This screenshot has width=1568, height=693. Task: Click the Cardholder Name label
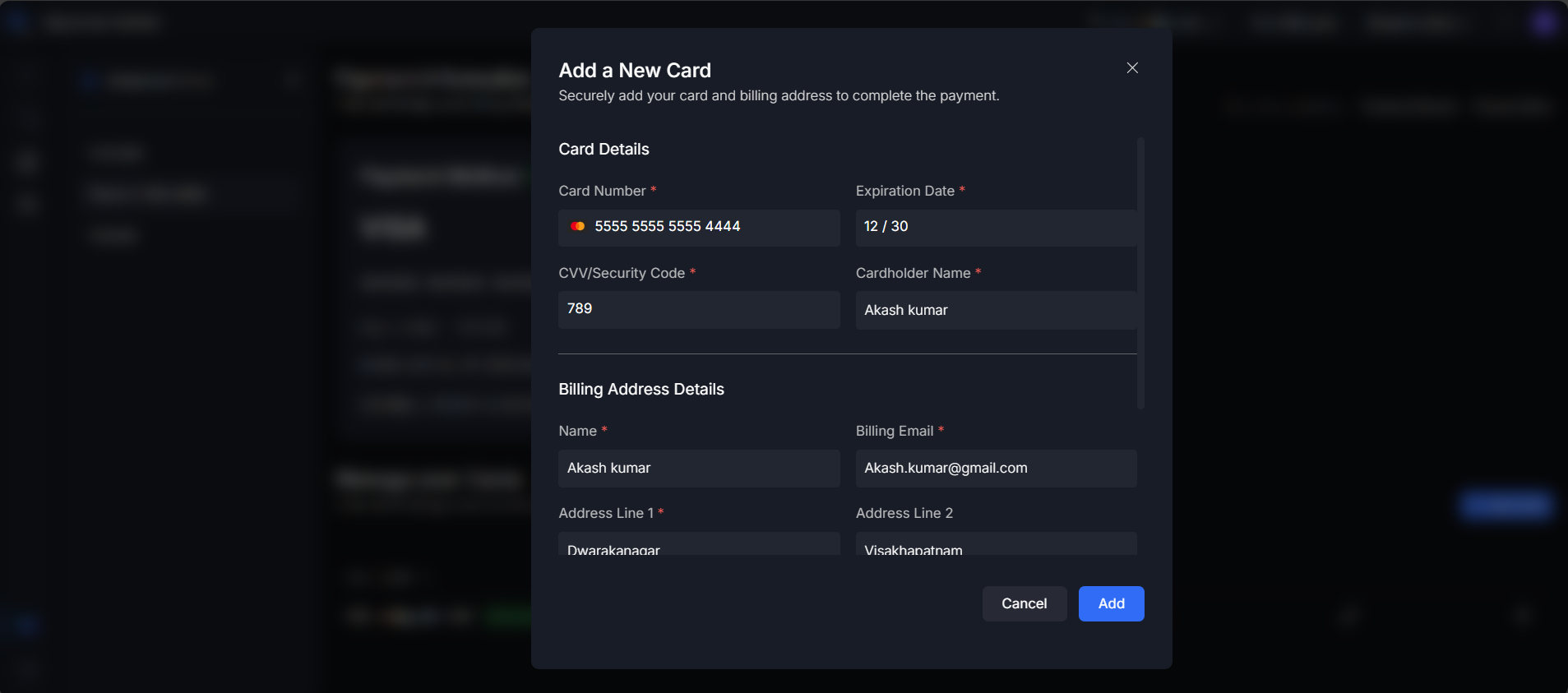913,273
